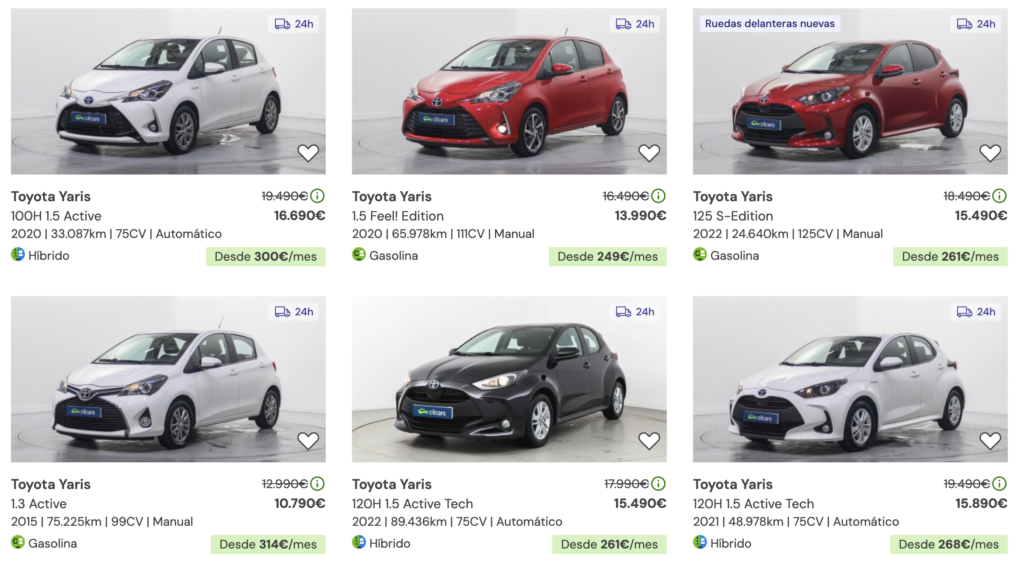This screenshot has height=566, width=1024.
Task: Open price info icon beside crossed-out 18.490€
Action: coord(999,196)
